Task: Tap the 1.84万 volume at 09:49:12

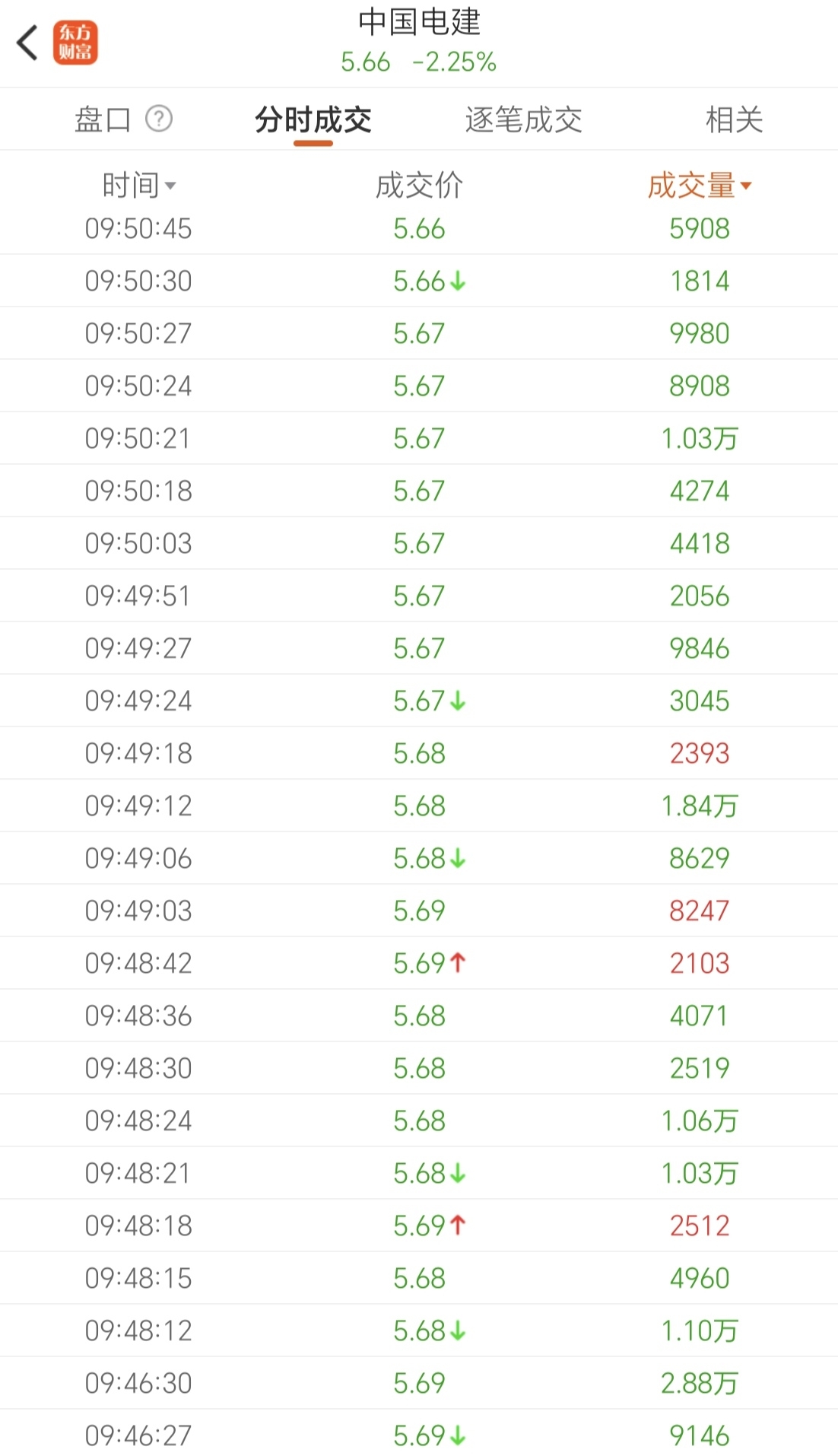Action: click(x=699, y=806)
